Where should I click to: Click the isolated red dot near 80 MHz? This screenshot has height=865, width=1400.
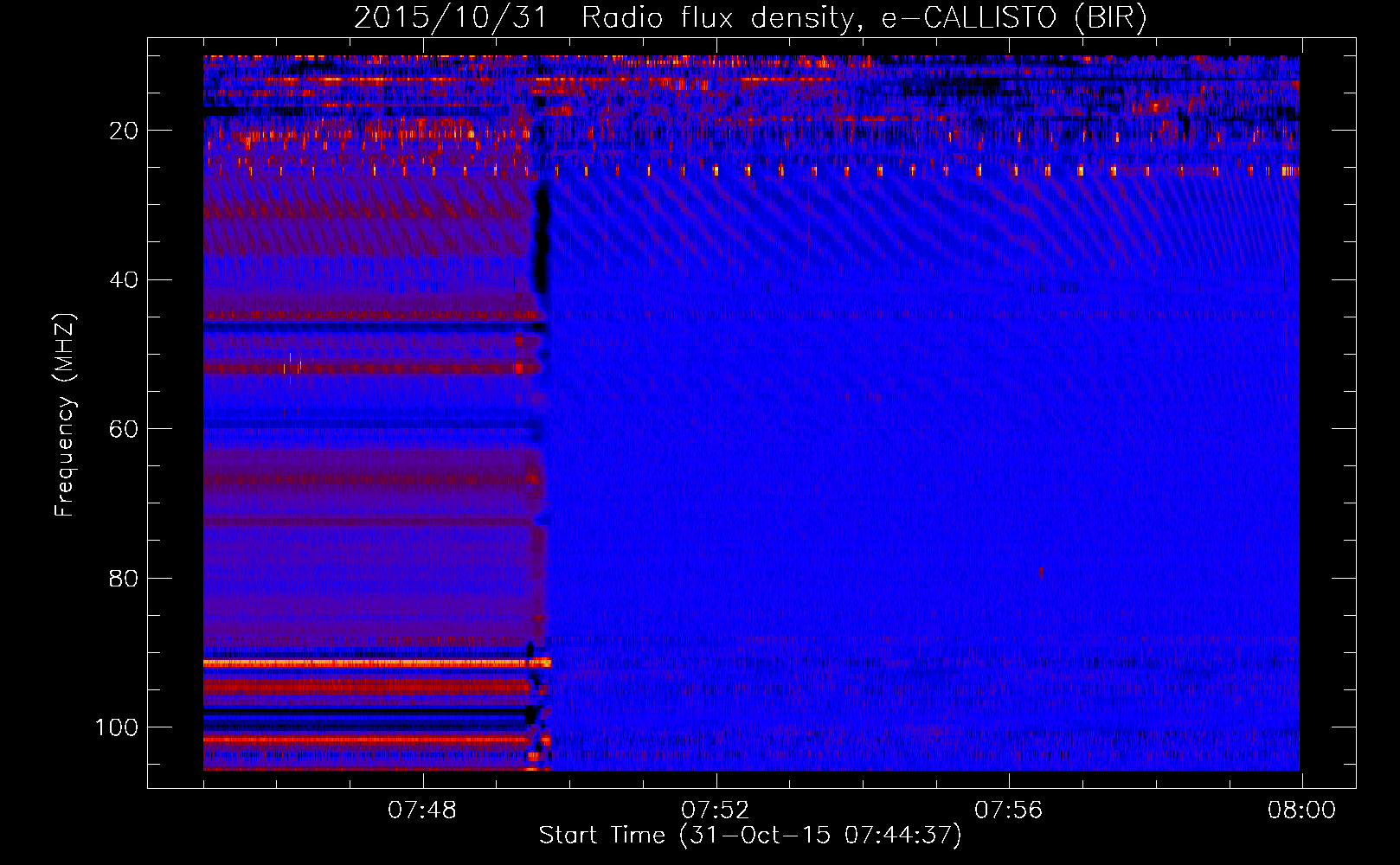click(1041, 572)
